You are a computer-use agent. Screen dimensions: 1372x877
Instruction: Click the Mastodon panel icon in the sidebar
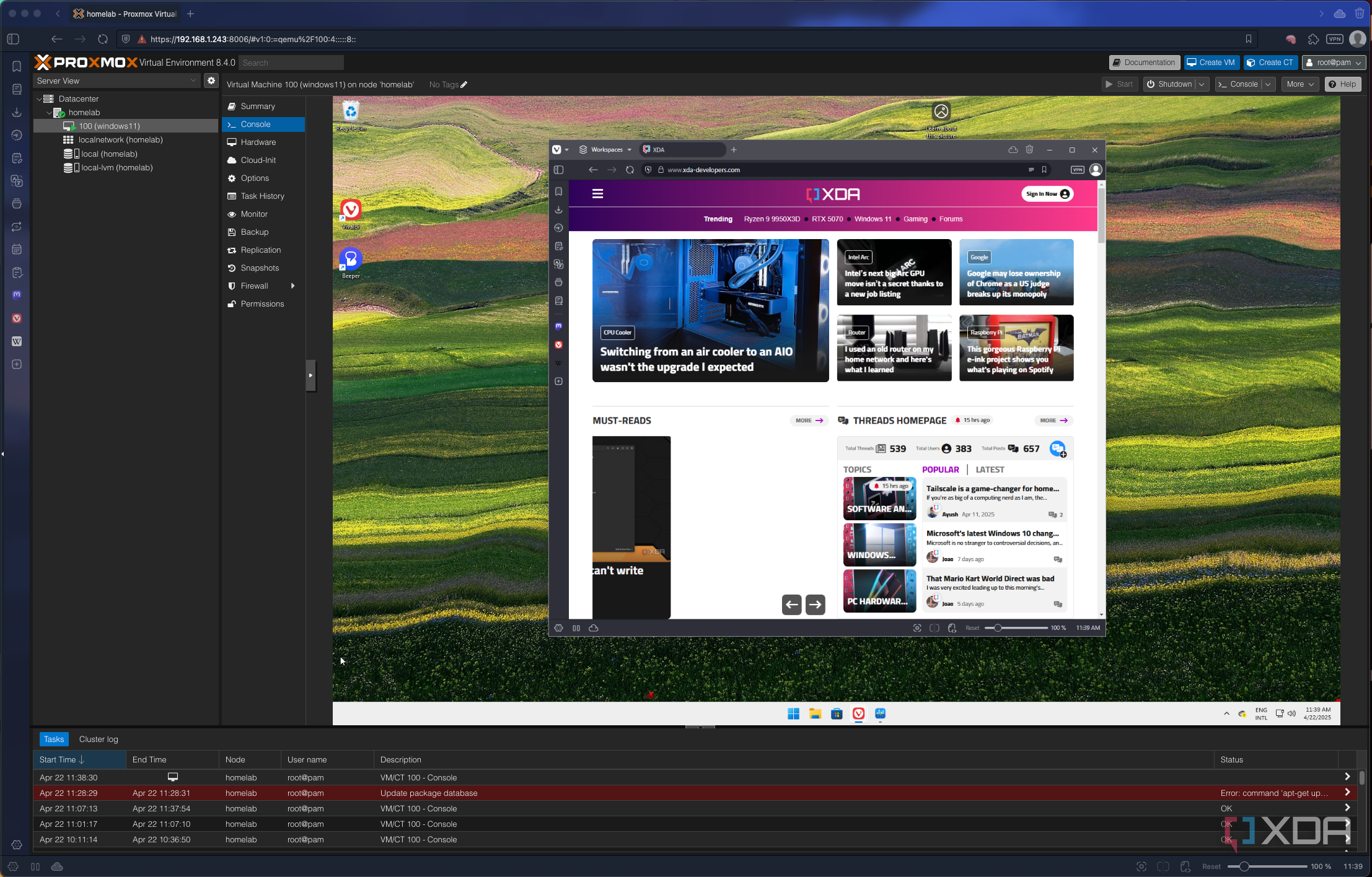click(x=17, y=295)
